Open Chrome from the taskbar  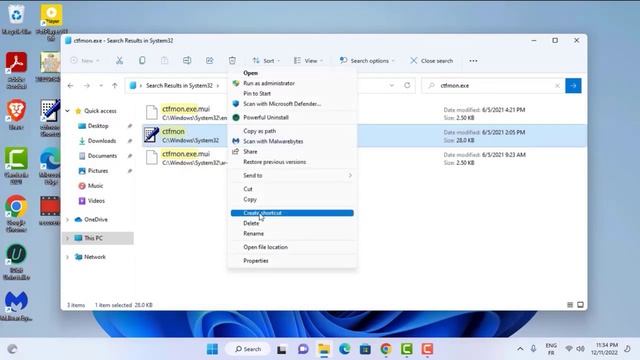[386, 349]
